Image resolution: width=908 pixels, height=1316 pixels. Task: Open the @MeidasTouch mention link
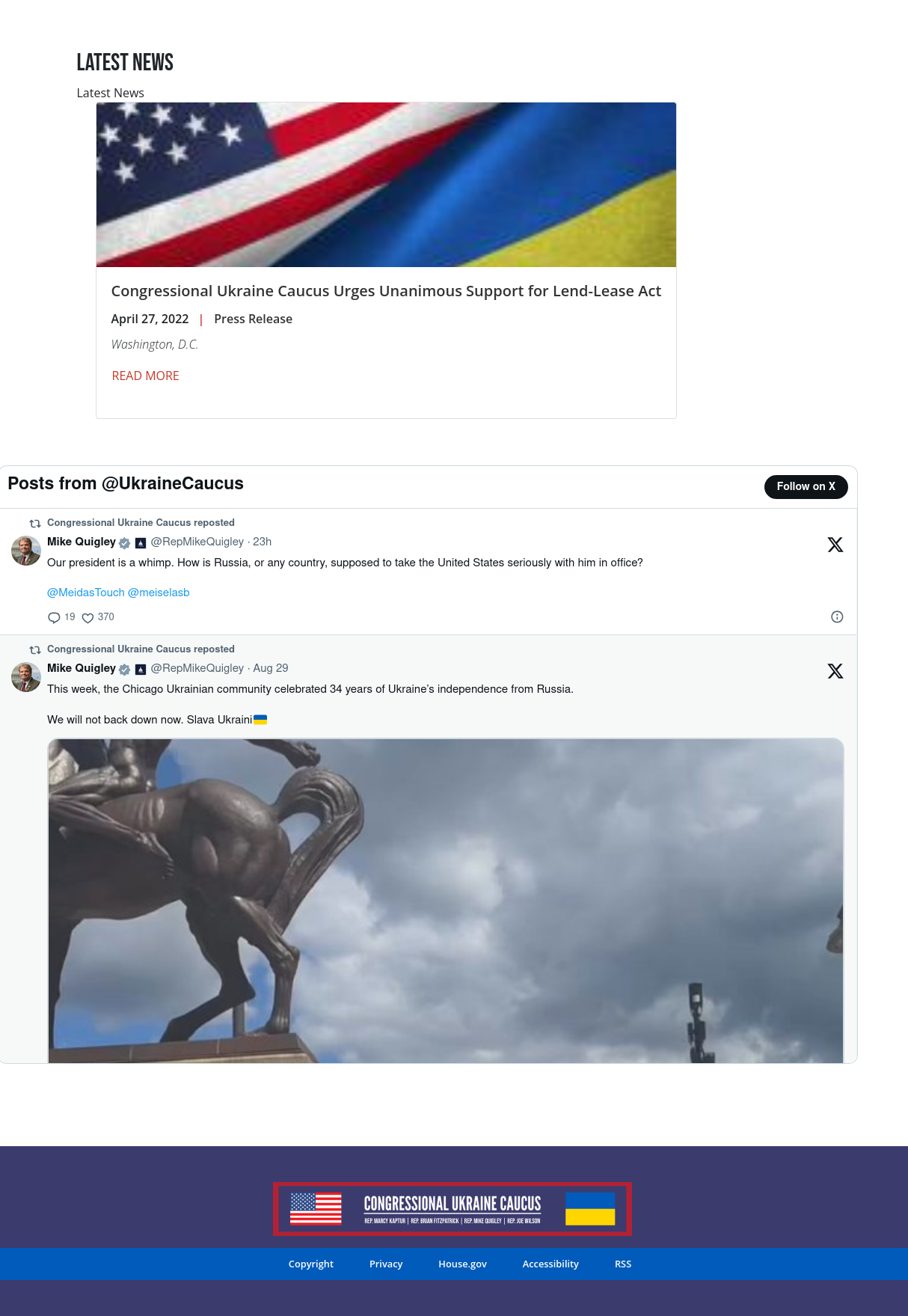coord(86,593)
